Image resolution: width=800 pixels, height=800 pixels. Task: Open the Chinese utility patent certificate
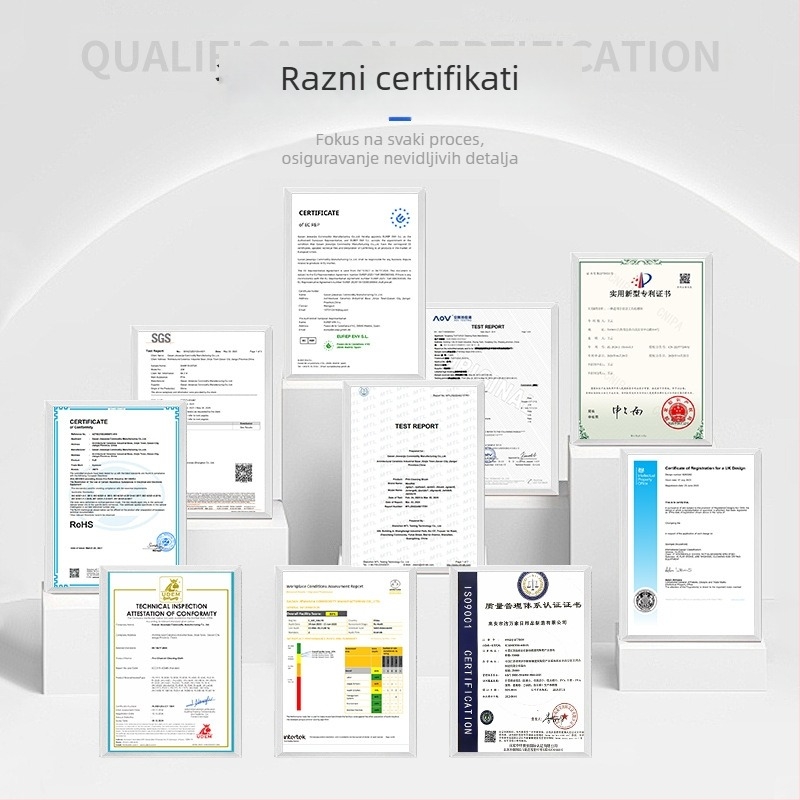(x=641, y=349)
